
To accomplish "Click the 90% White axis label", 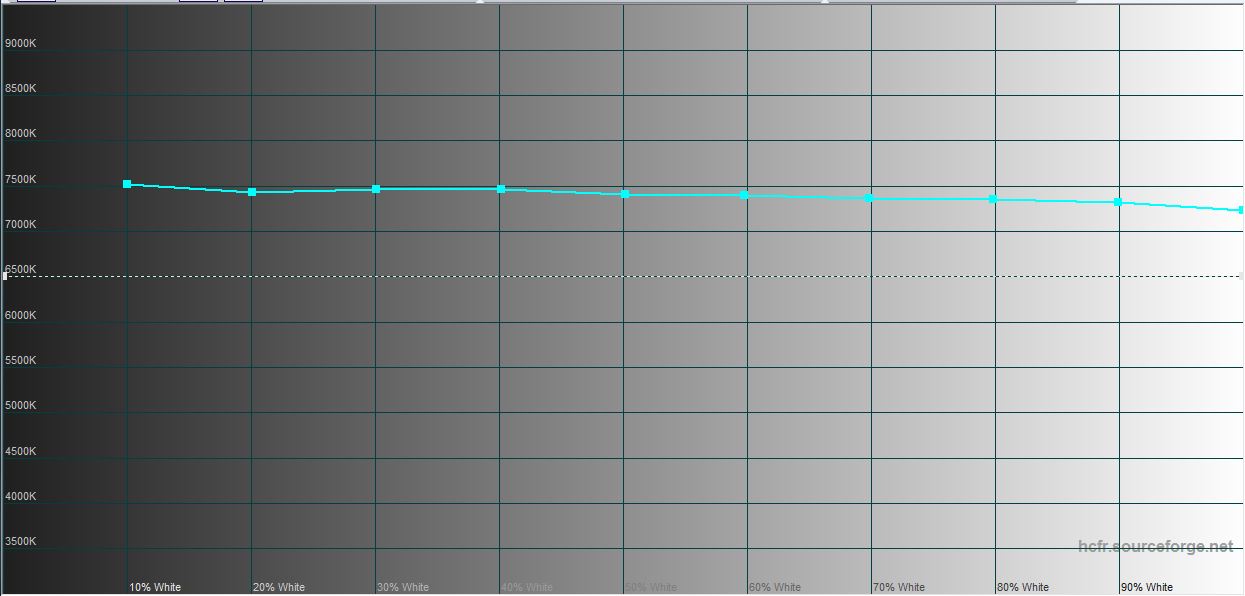I will pos(1146,587).
